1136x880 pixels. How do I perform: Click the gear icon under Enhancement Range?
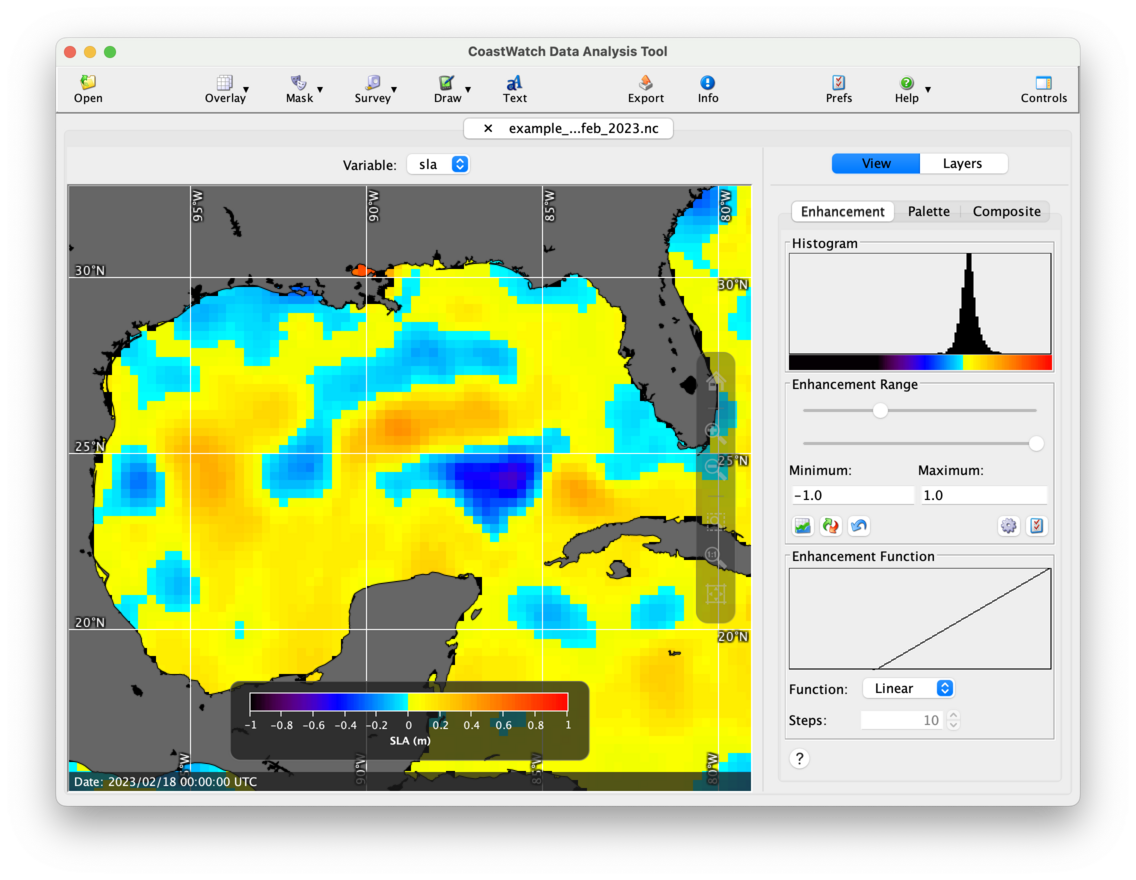(x=1008, y=526)
